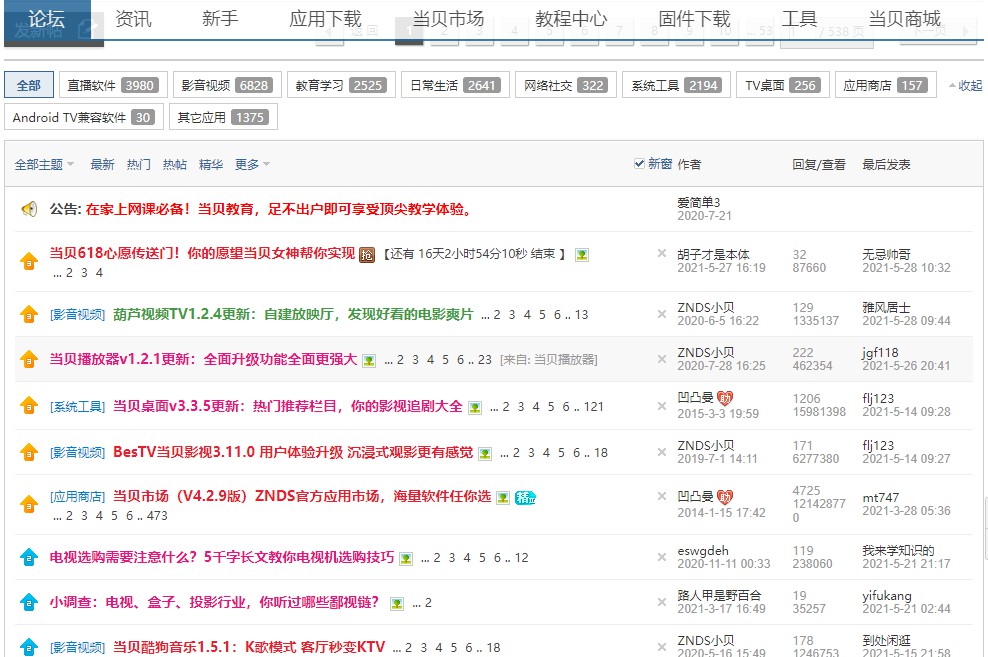Viewport: 988px width, 657px height.
Task: Click the X icon on the 葫芦视频TV row
Action: [x=662, y=314]
